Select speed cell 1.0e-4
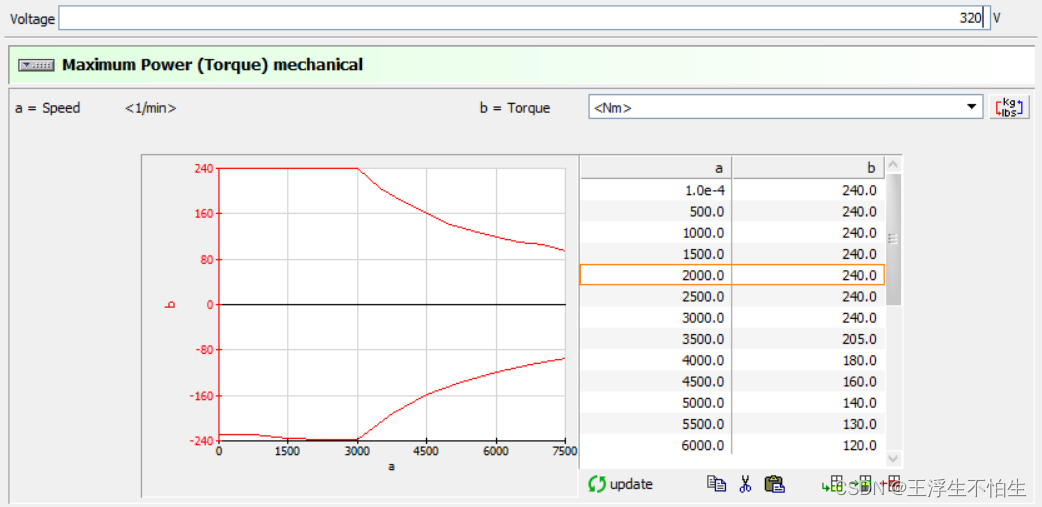 656,190
